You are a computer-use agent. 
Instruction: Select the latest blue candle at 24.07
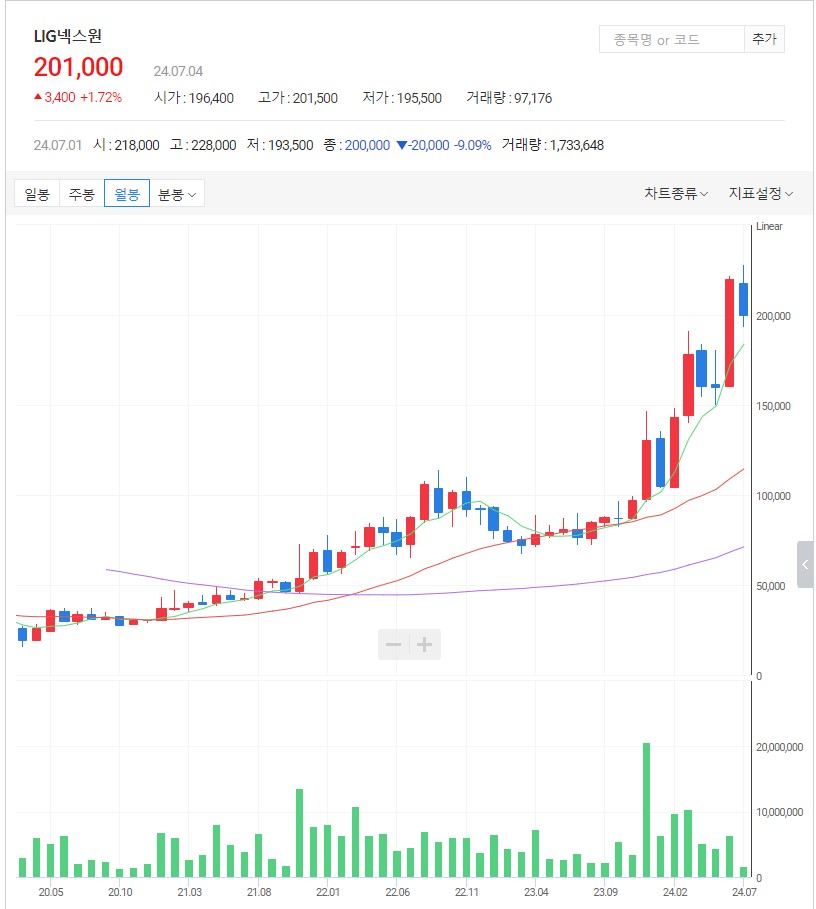coord(743,299)
